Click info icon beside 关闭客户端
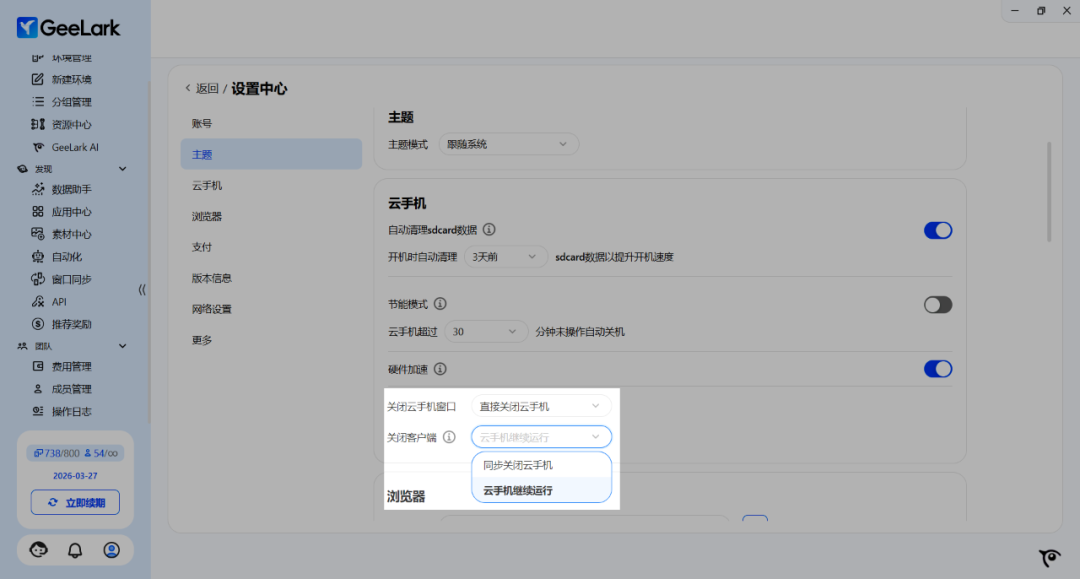1080x579 pixels. (449, 437)
